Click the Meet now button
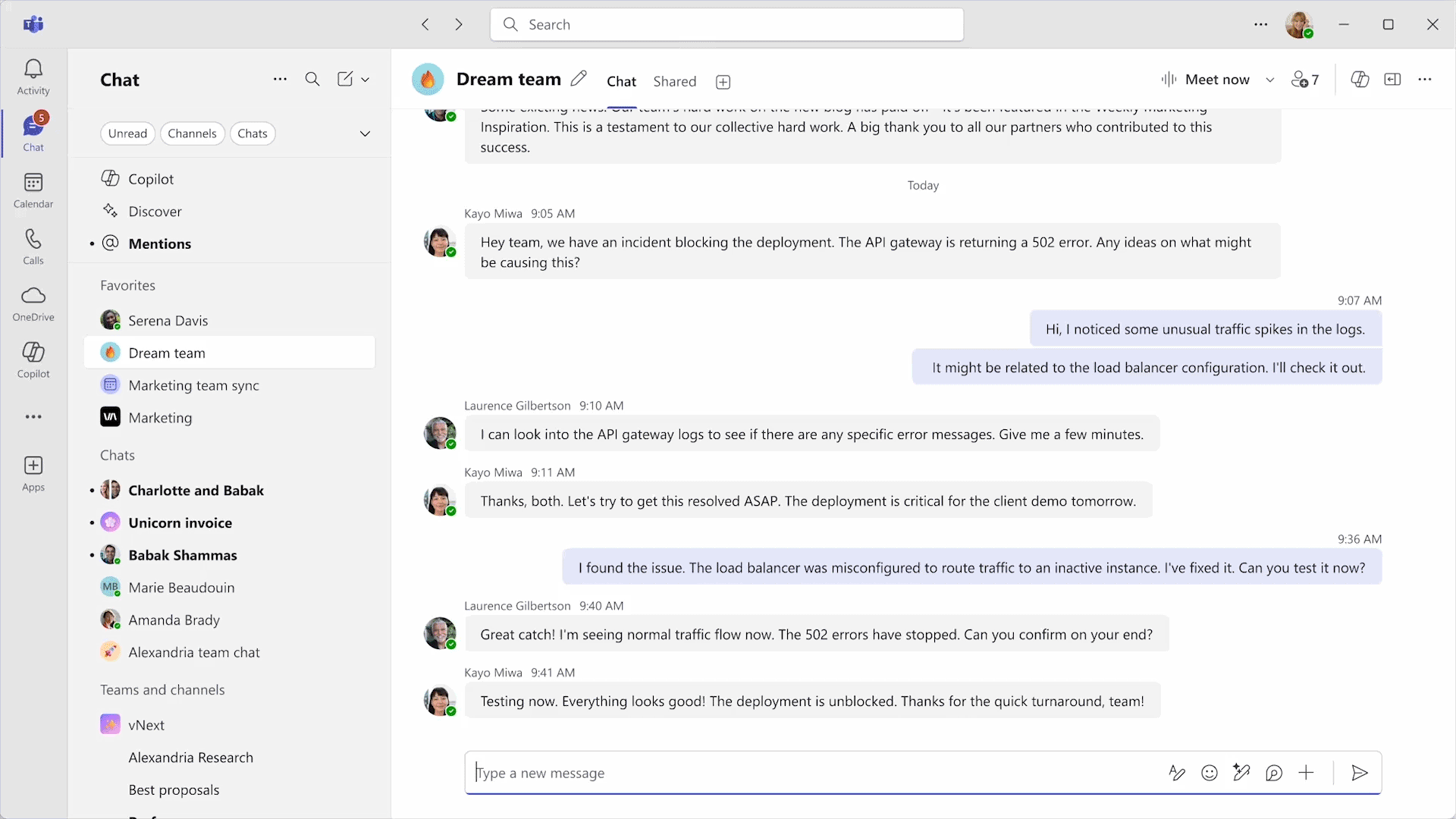Viewport: 1456px width, 819px height. coord(1206,80)
